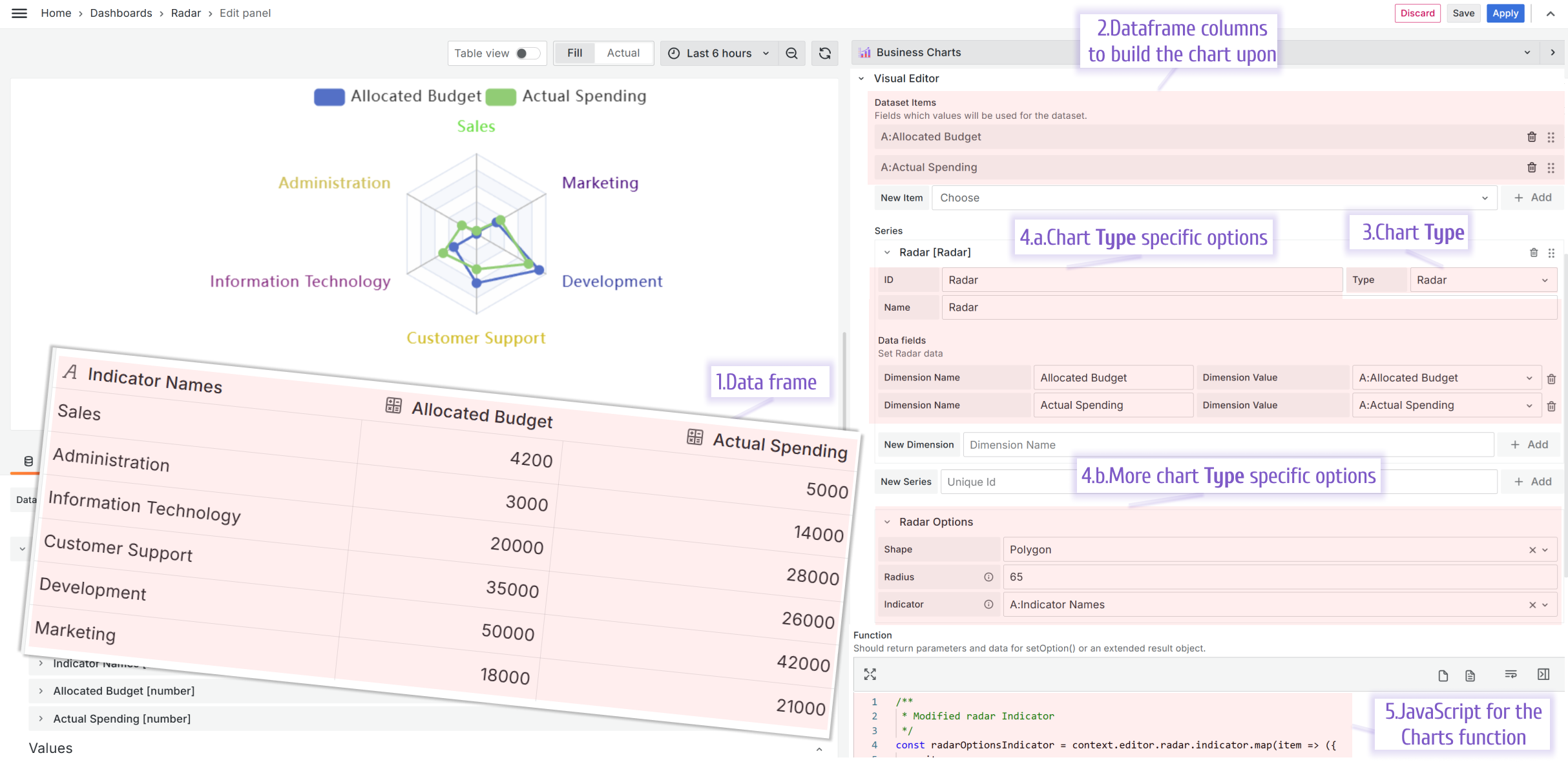Refresh the dashboard data

pyautogui.click(x=825, y=53)
